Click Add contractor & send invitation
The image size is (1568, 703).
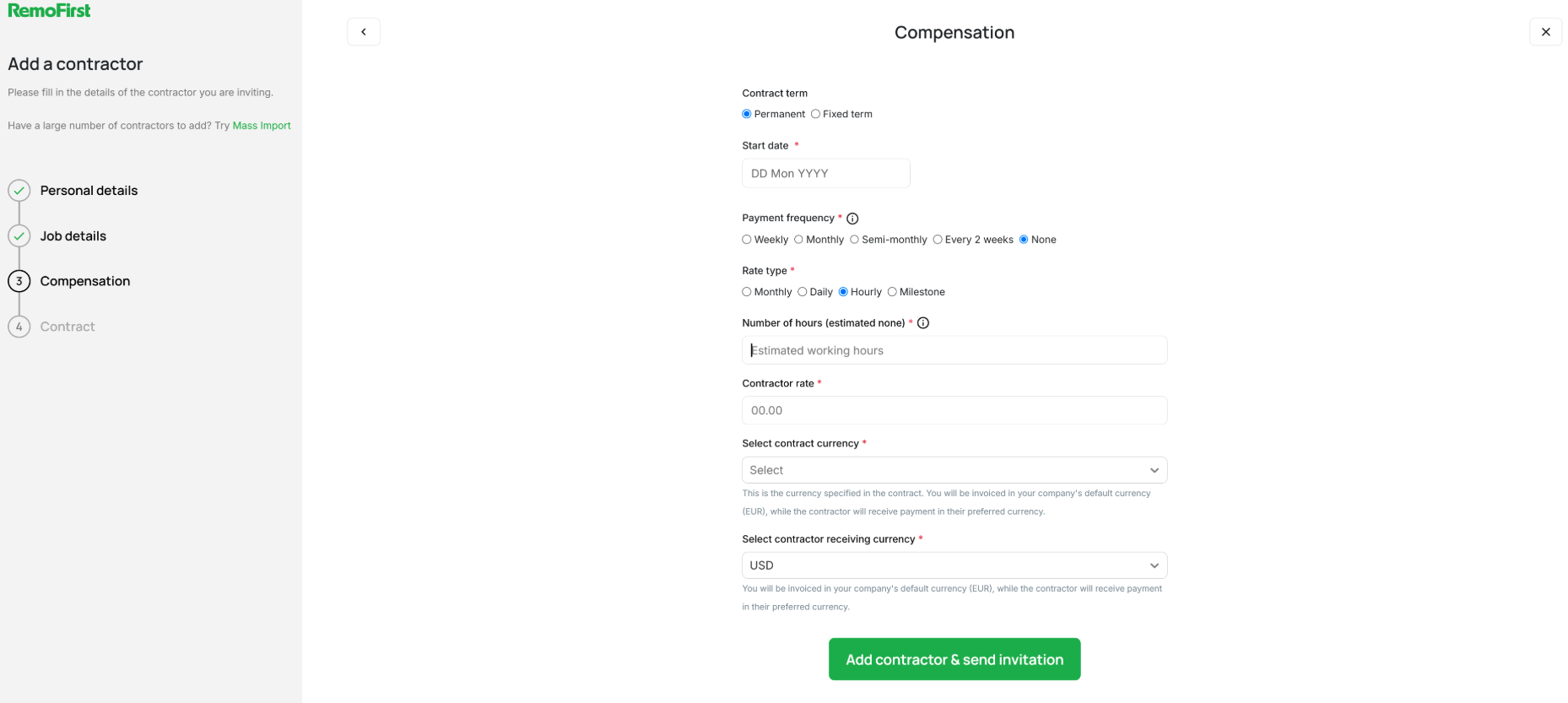click(954, 659)
